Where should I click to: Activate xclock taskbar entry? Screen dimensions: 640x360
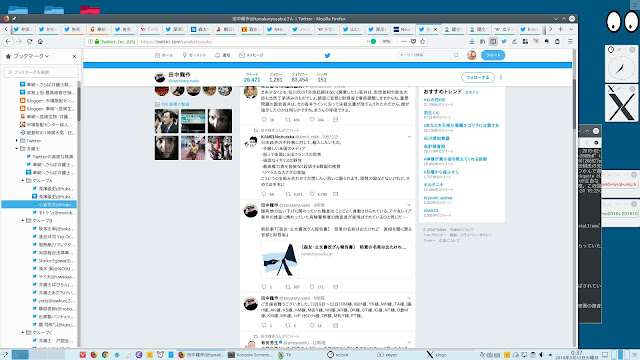click(338, 355)
